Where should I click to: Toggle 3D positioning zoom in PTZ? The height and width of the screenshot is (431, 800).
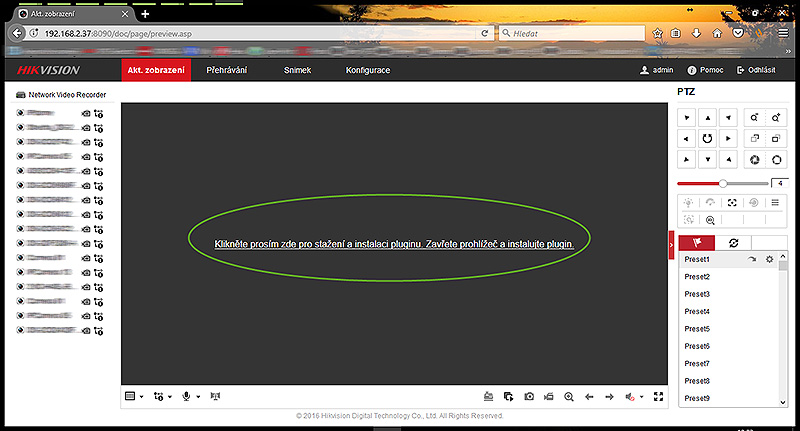click(x=710, y=220)
